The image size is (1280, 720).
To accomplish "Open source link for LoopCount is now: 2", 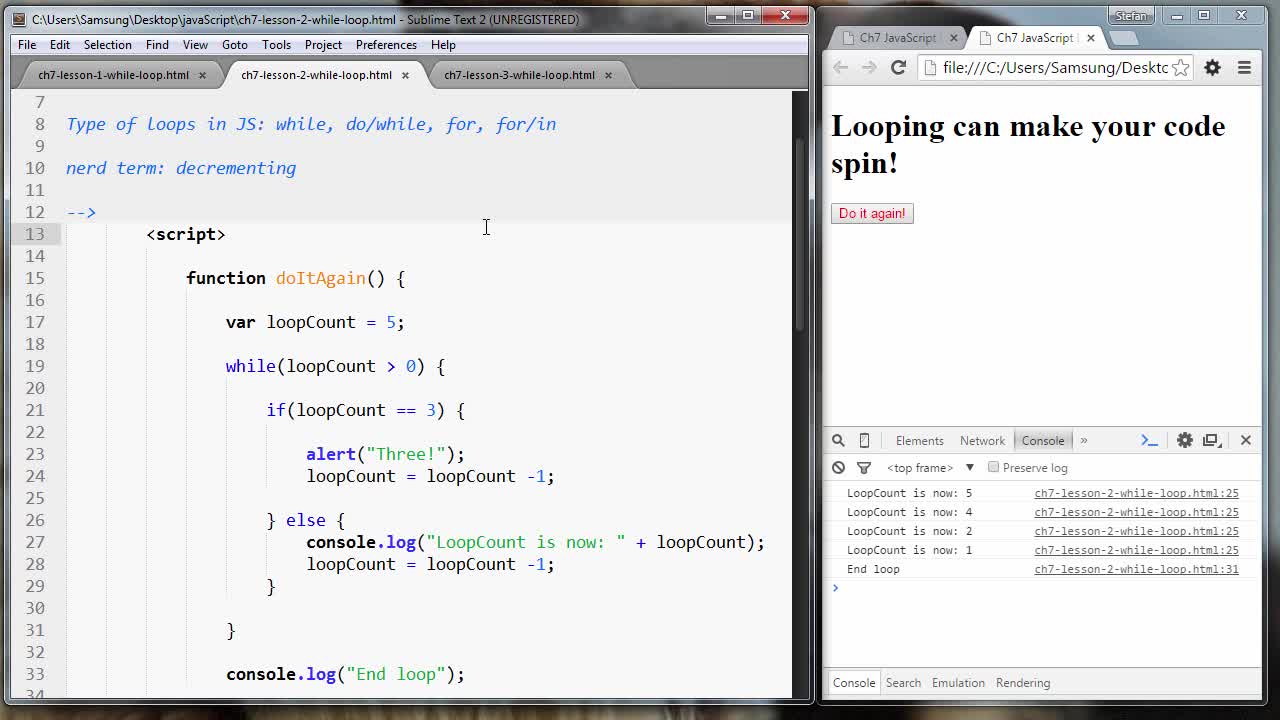I will 1136,531.
